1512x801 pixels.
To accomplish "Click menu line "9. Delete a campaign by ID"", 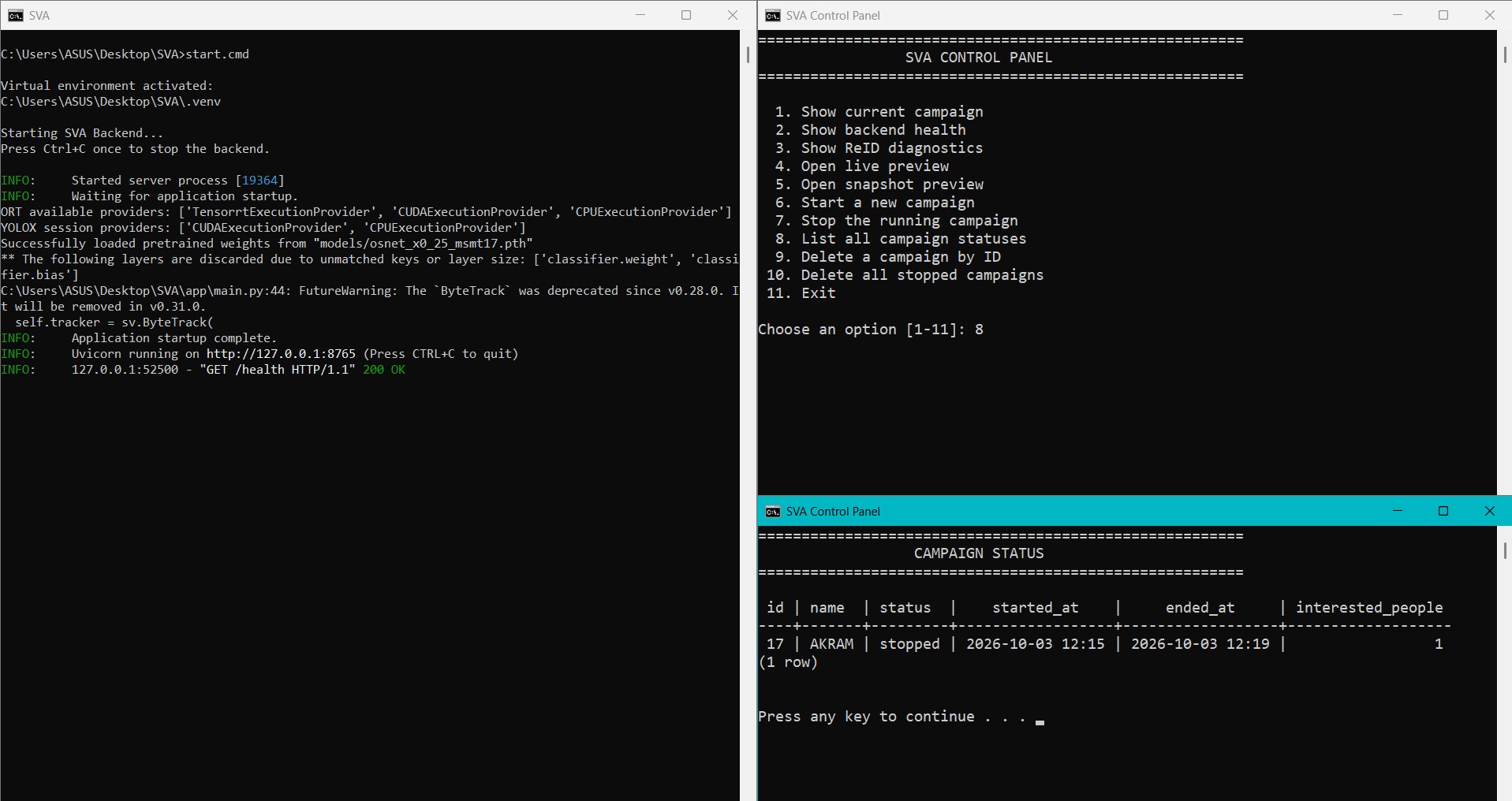I will (888, 257).
